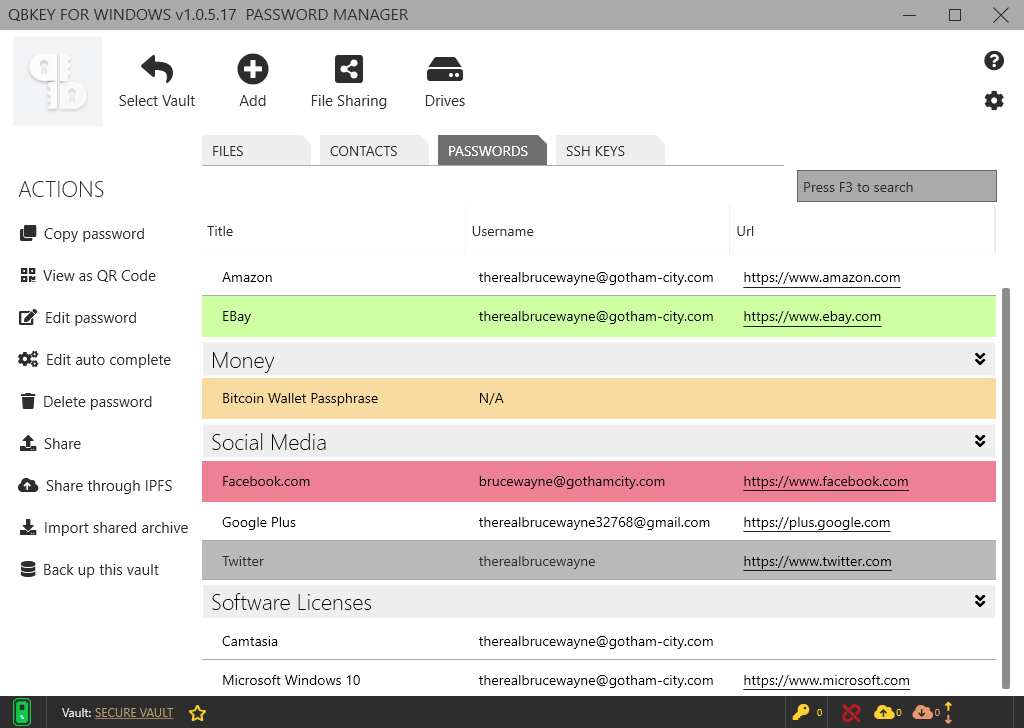Image resolution: width=1024 pixels, height=728 pixels.
Task: Click Import shared archive action
Action: pyautogui.click(x=104, y=528)
